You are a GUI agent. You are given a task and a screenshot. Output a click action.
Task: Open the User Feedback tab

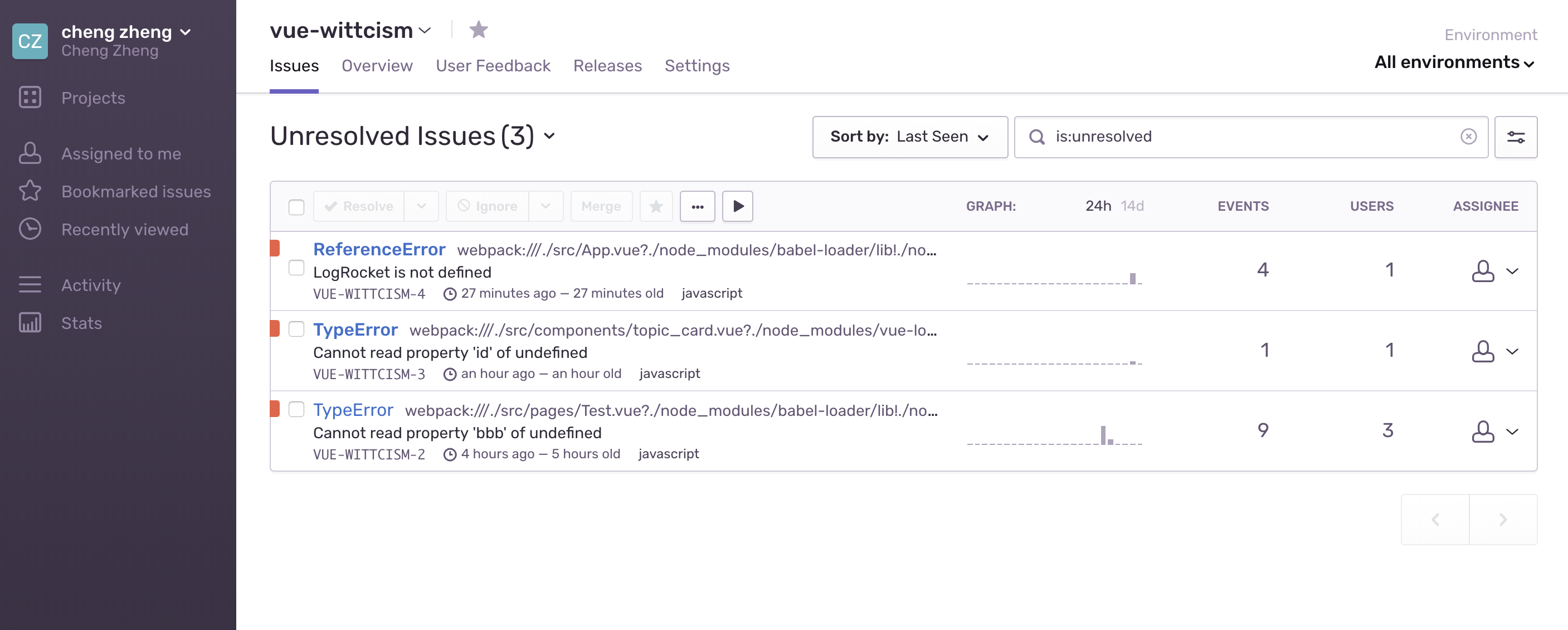tap(493, 66)
